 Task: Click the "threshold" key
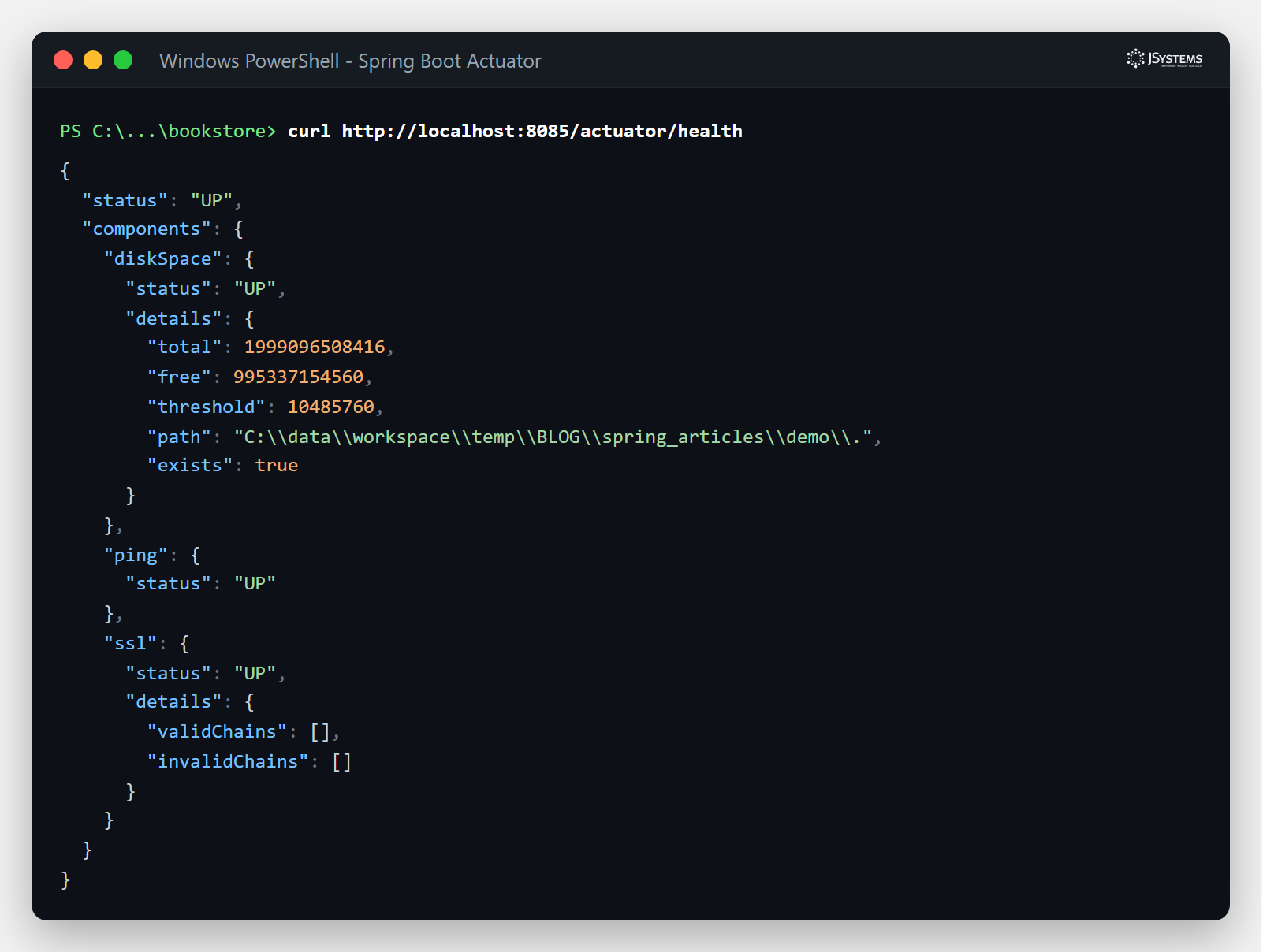(x=206, y=407)
